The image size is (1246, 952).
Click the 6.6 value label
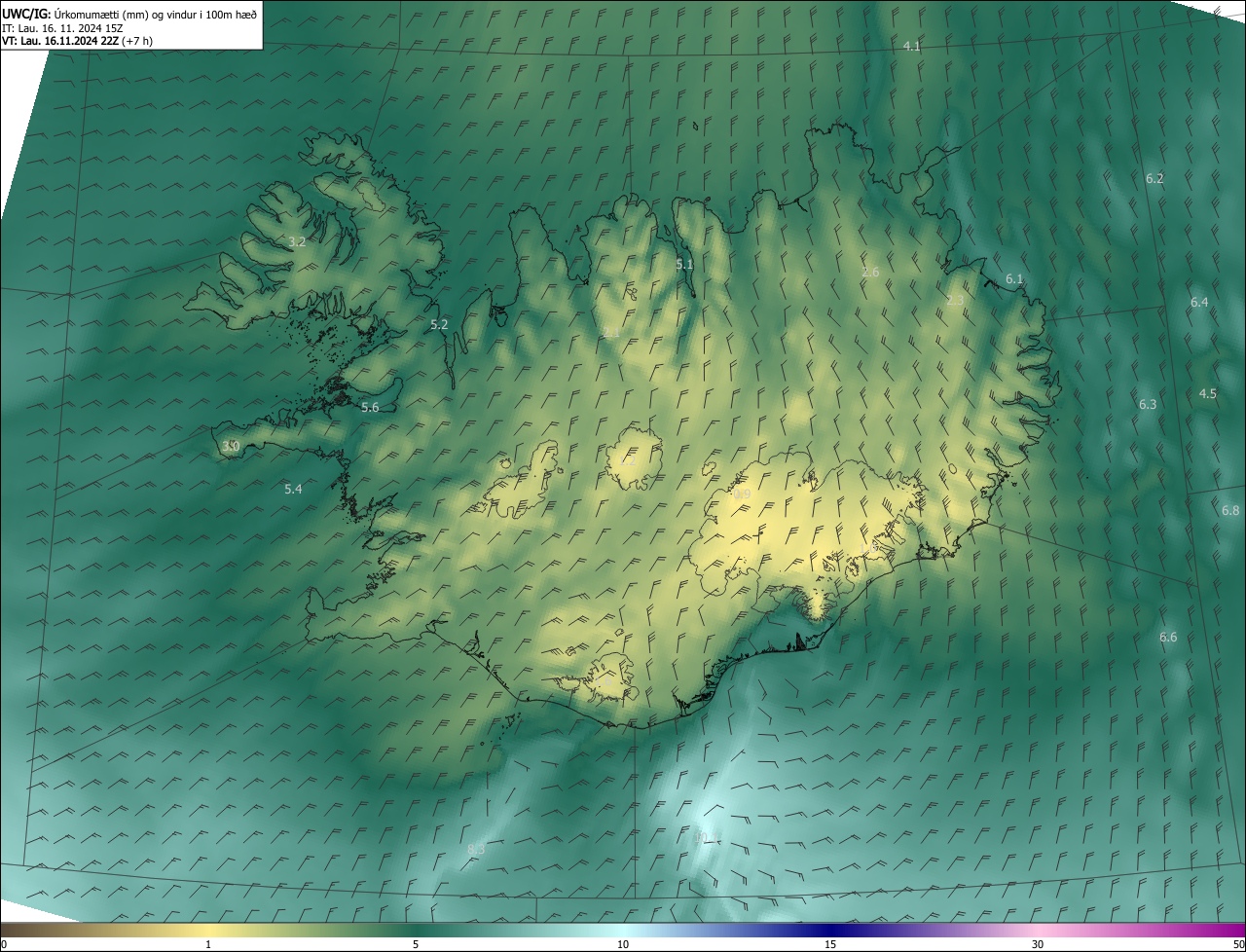click(x=1168, y=637)
